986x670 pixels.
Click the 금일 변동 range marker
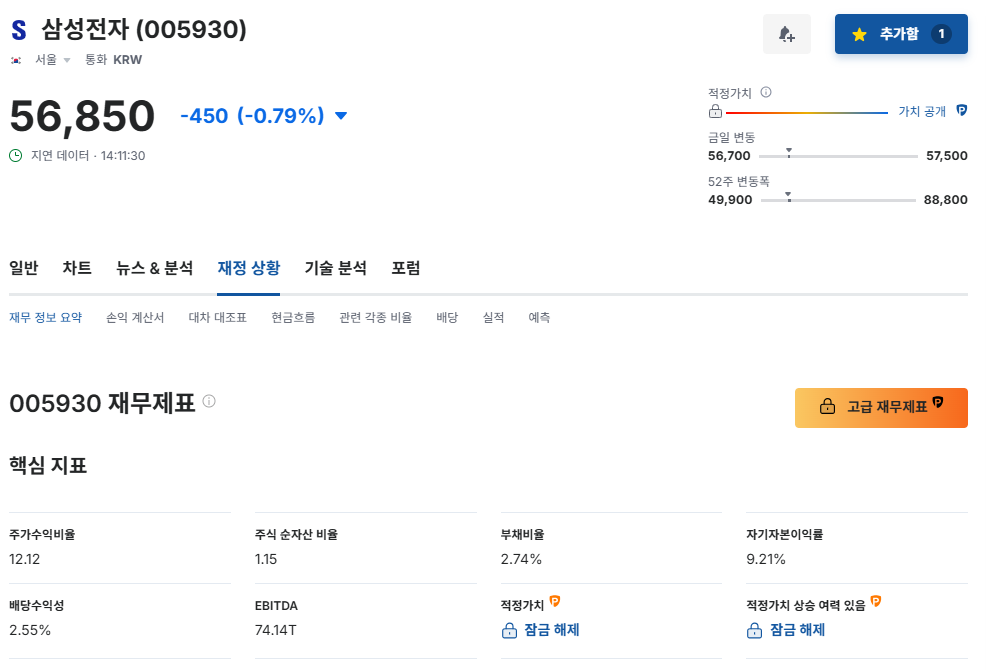click(x=789, y=153)
